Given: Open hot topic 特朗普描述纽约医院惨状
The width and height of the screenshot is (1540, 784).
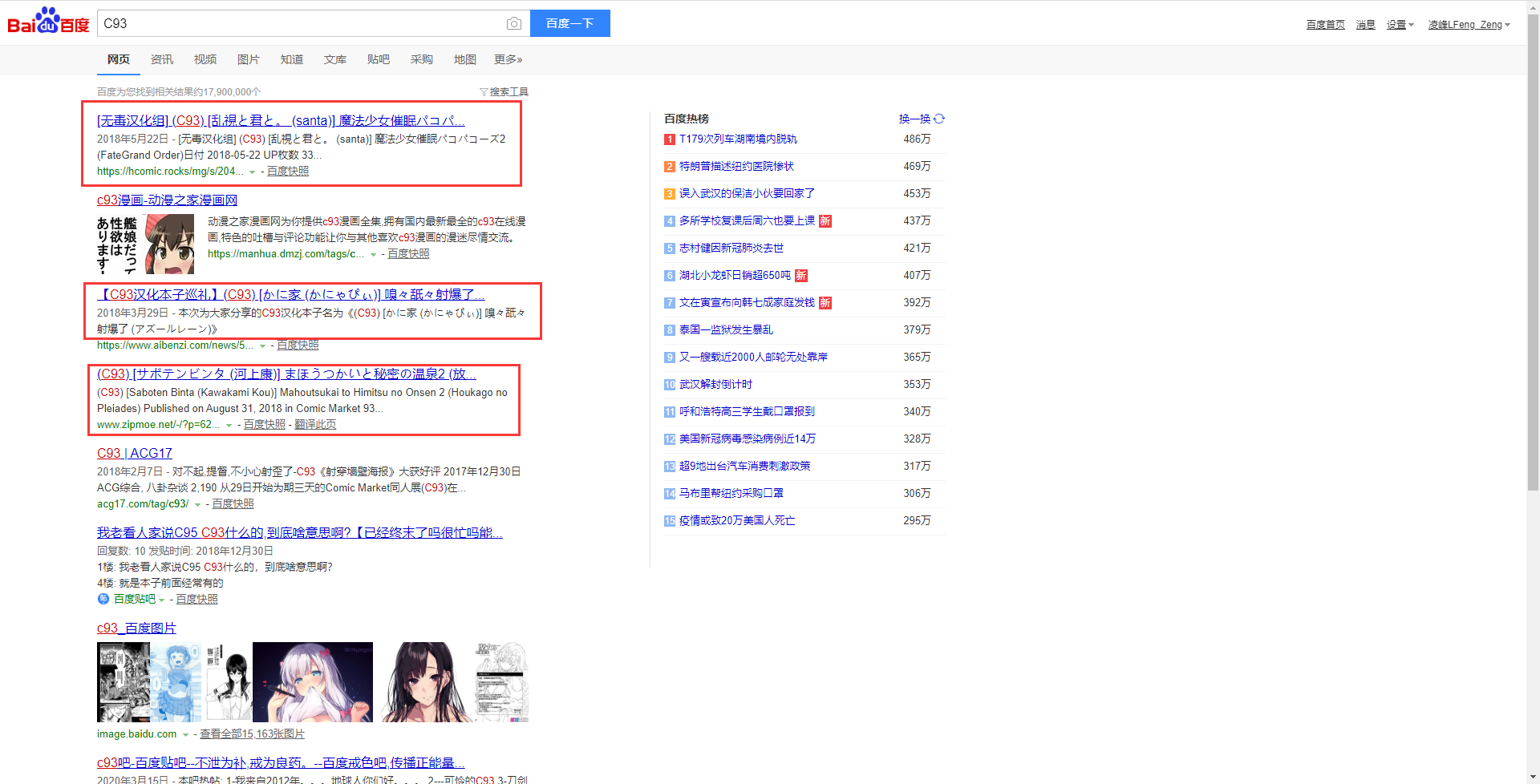Looking at the screenshot, I should (736, 167).
